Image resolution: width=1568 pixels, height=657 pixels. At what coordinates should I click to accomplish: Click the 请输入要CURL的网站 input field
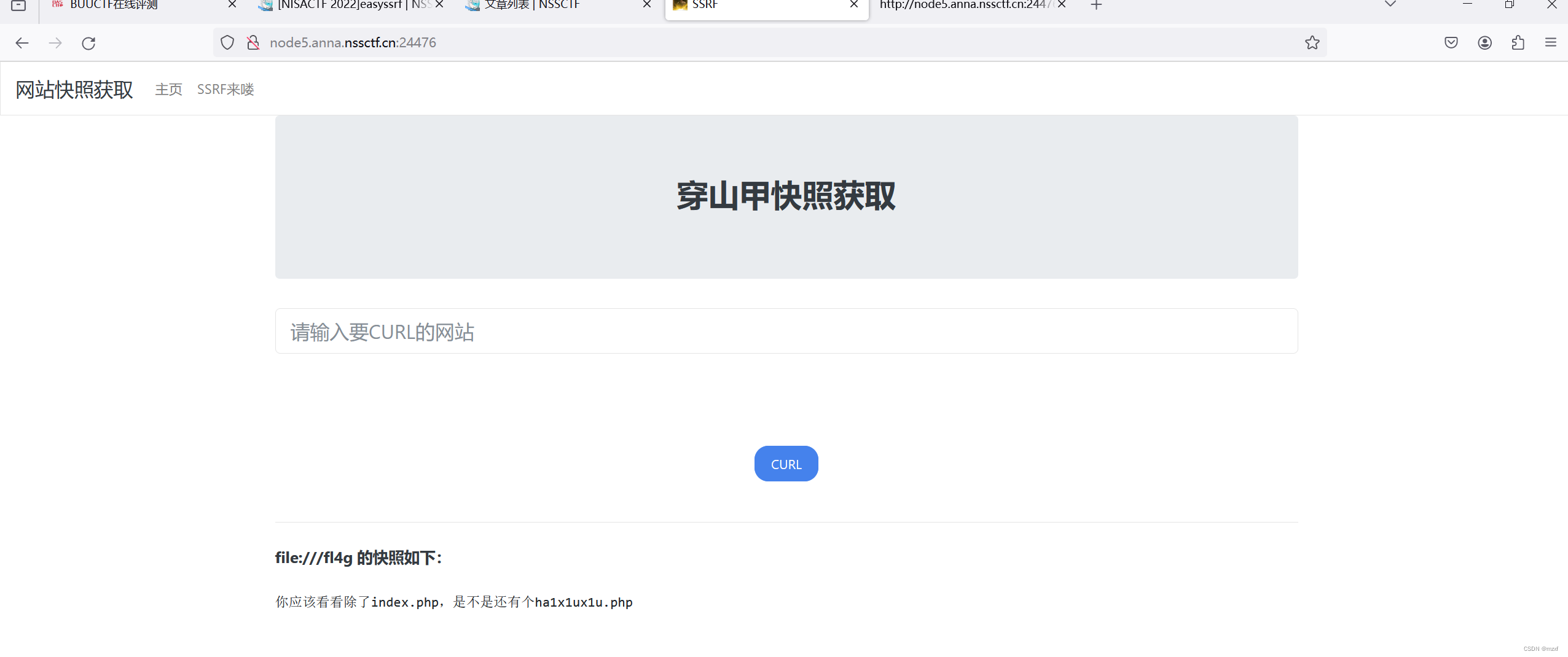(x=785, y=331)
